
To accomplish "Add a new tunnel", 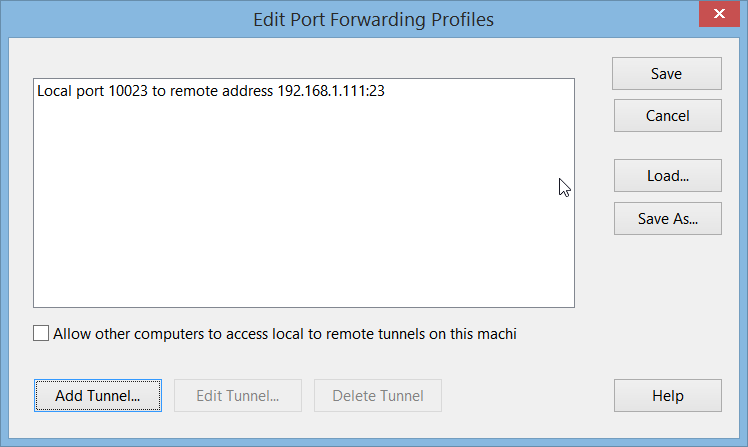I will [x=97, y=396].
